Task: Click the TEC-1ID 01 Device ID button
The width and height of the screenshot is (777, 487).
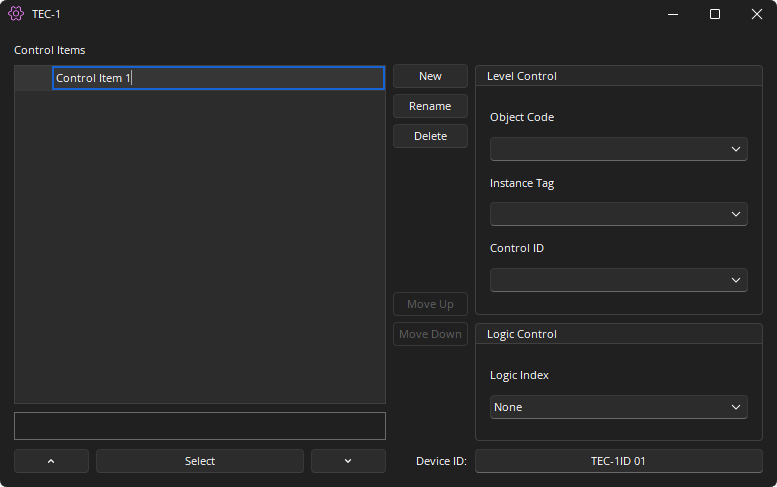Action: (618, 461)
